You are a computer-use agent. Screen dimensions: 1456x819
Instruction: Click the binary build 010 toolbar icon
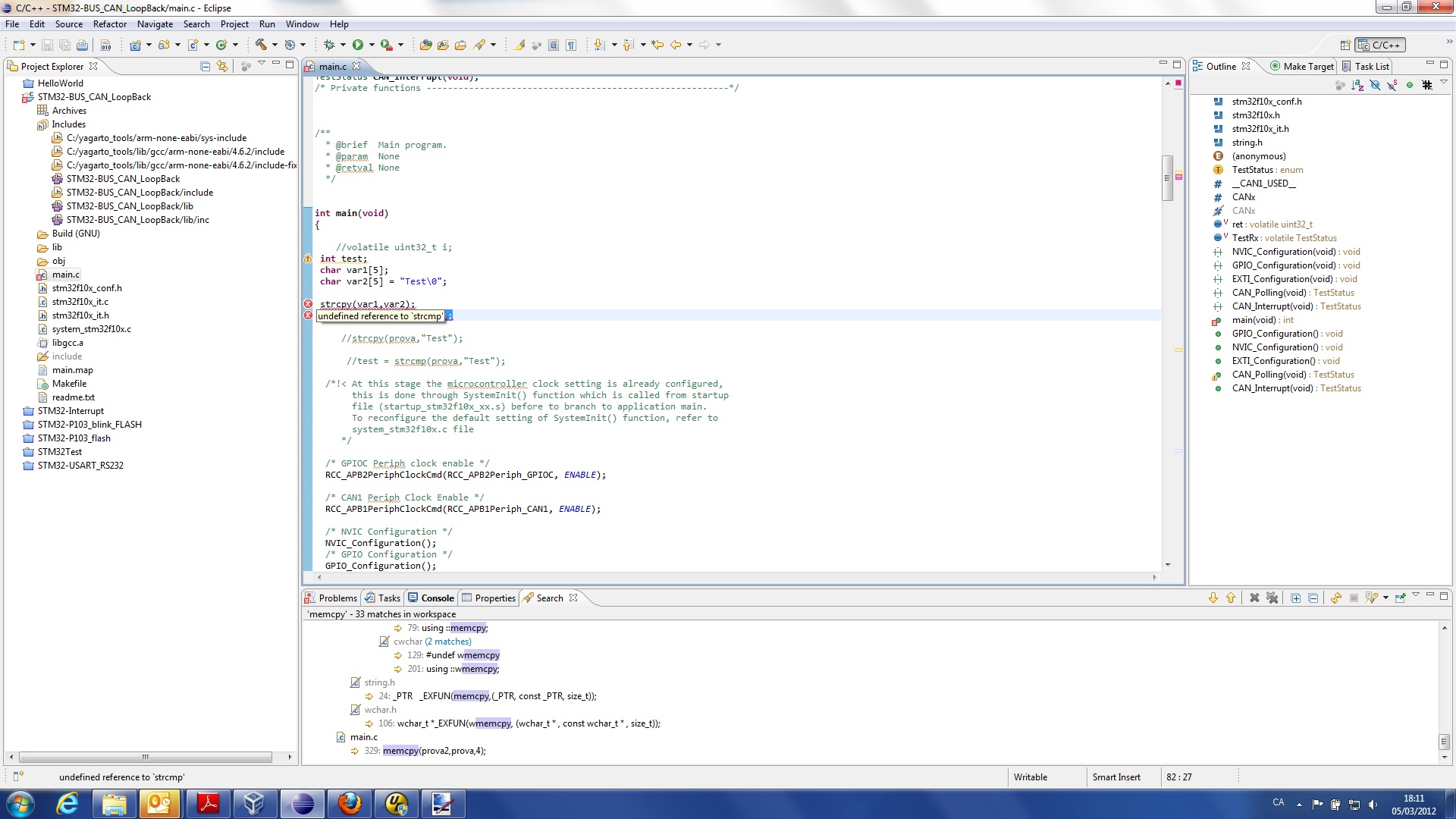point(106,45)
